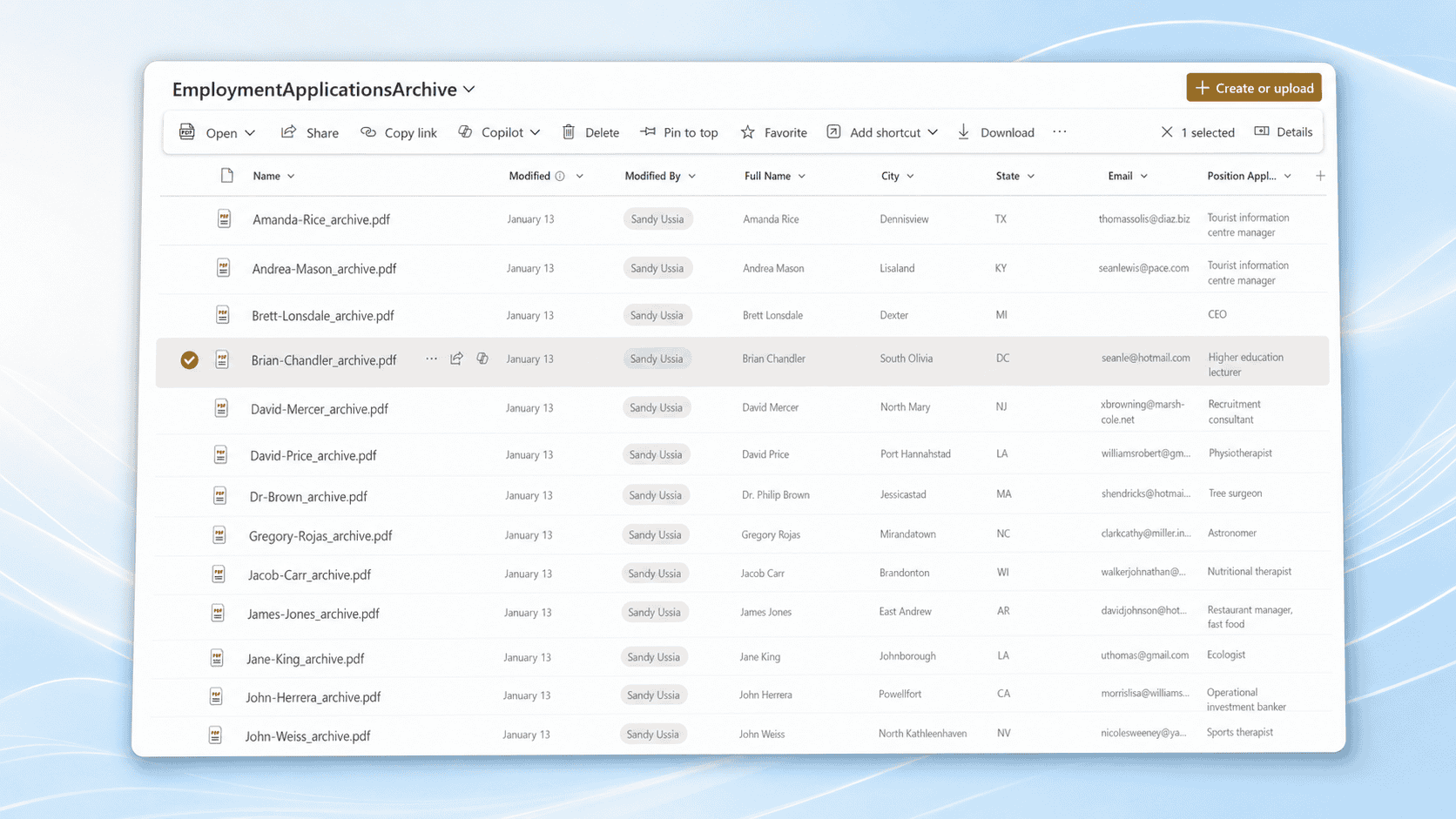The image size is (1456, 819).
Task: Click the Download arrow icon
Action: click(964, 131)
